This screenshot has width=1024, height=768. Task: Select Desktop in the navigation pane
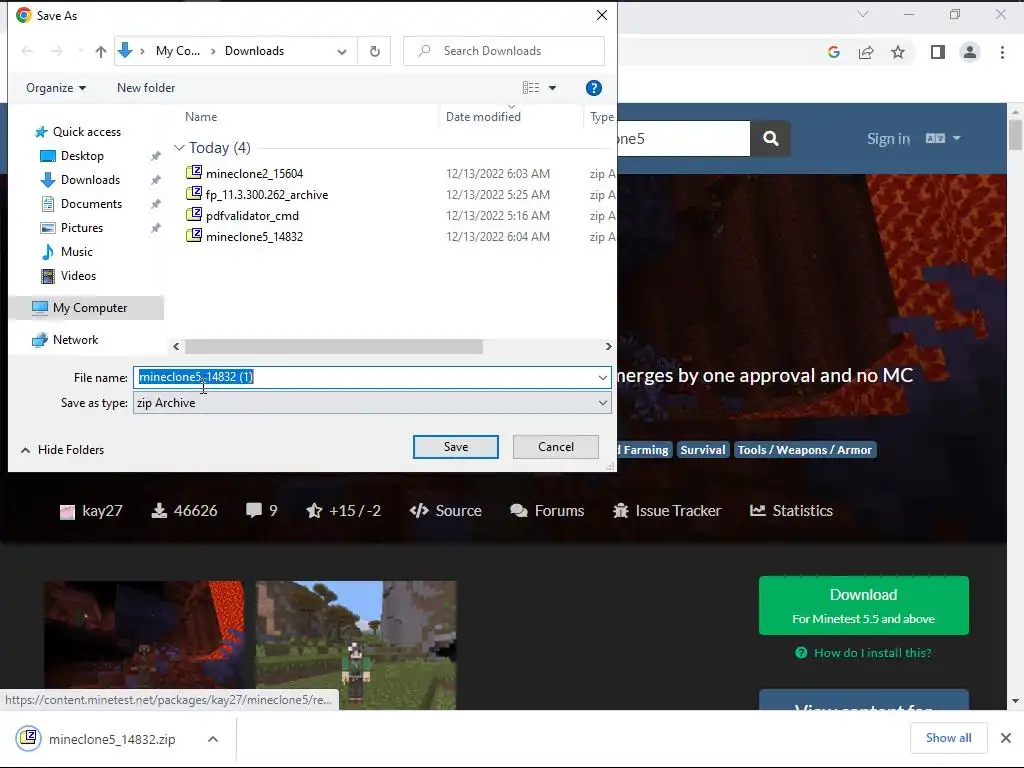(82, 156)
